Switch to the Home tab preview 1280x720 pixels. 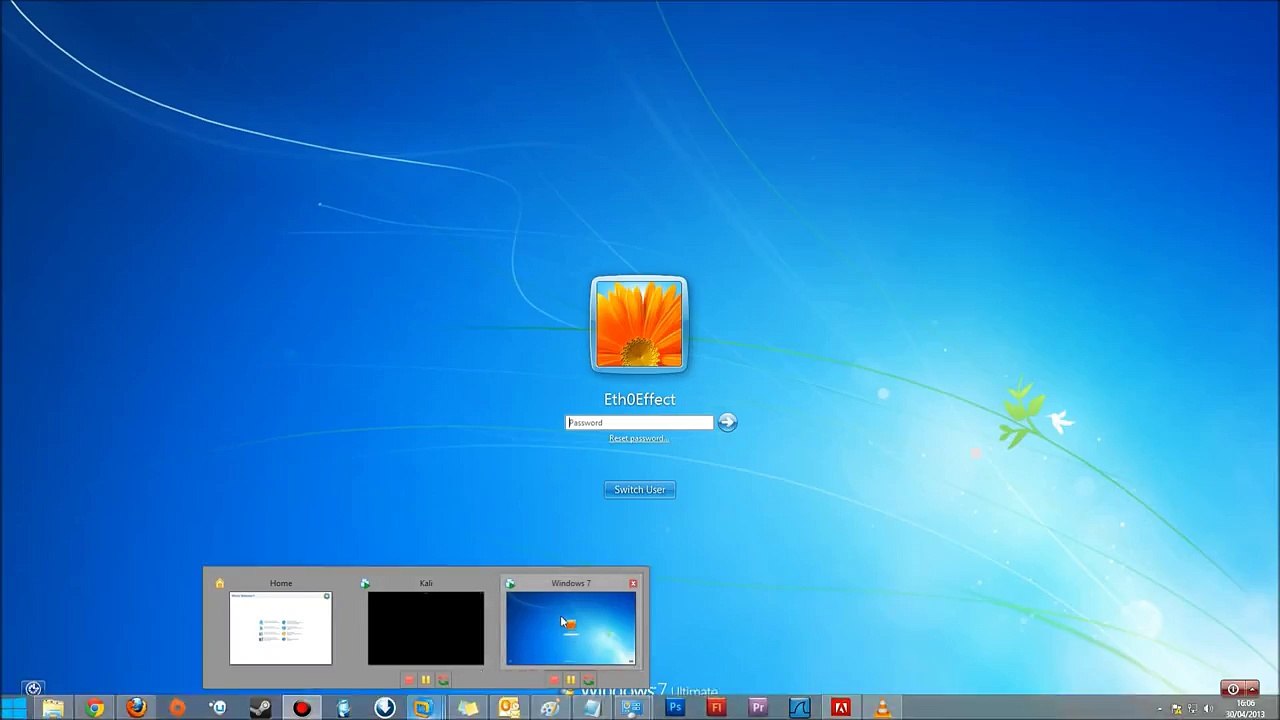[281, 628]
